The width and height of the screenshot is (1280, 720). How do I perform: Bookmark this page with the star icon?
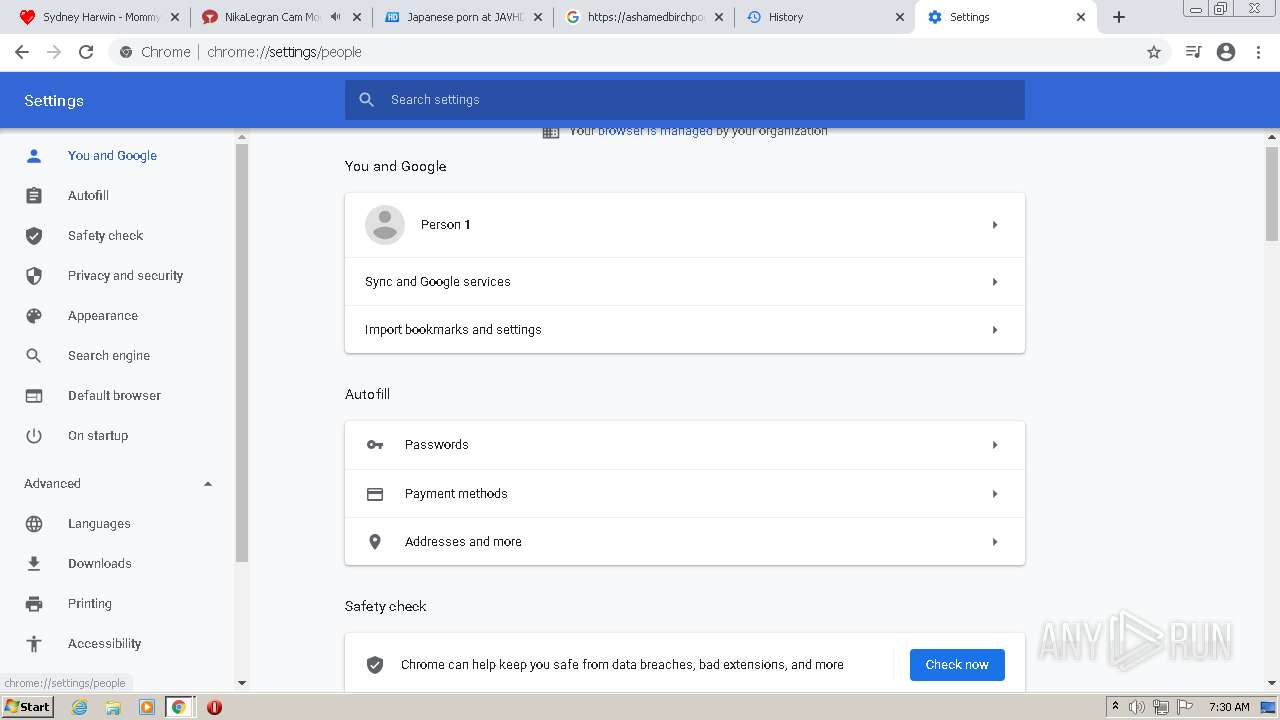click(1154, 52)
